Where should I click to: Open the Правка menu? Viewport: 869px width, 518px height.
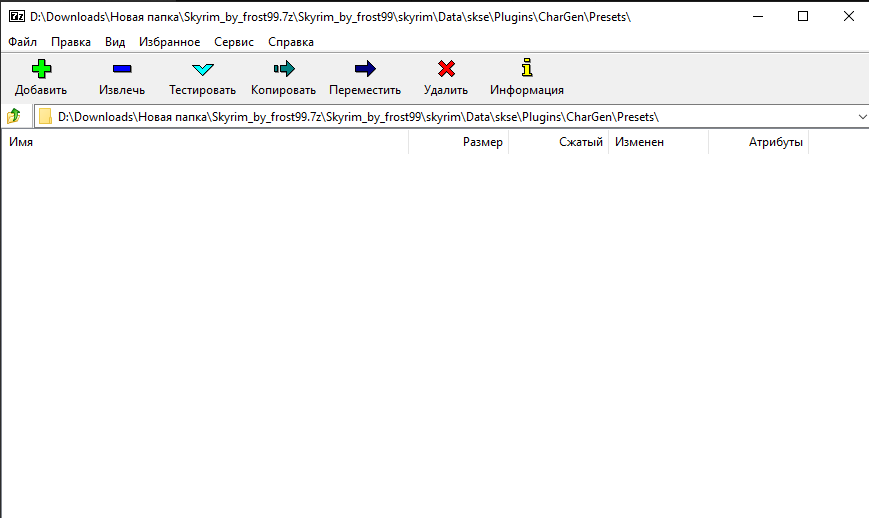(x=71, y=42)
